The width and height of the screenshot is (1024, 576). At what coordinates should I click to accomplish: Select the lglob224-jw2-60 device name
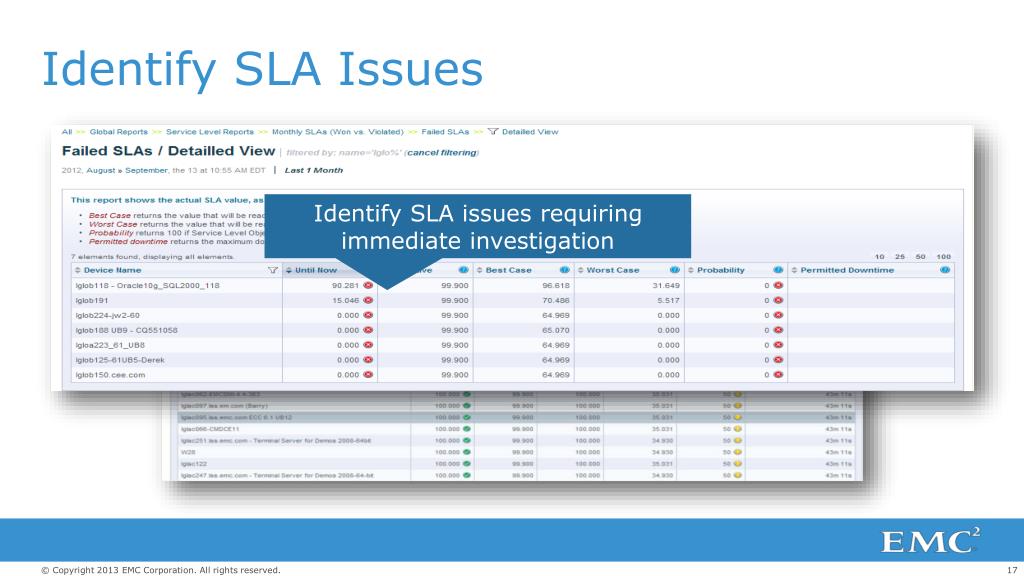coord(107,315)
